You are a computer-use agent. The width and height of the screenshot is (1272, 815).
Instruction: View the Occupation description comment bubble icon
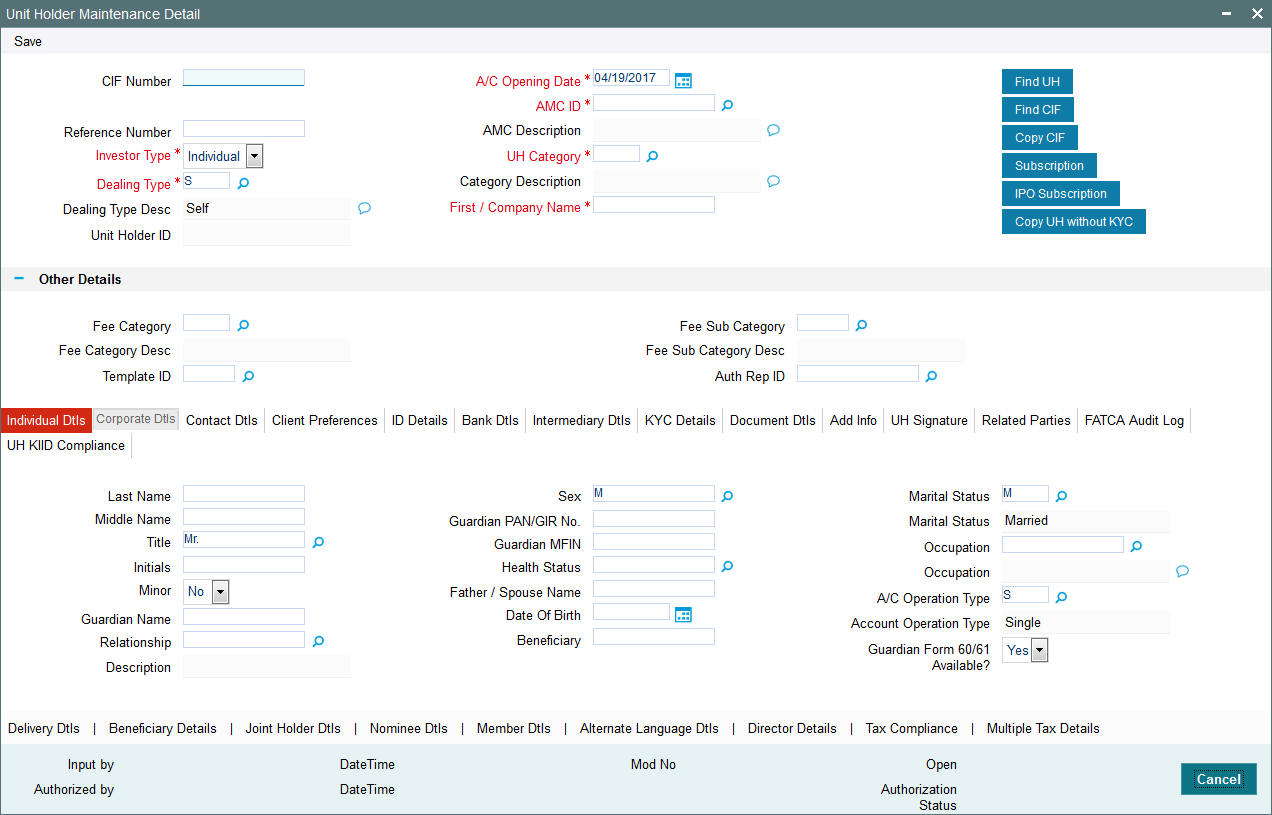[x=1182, y=571]
